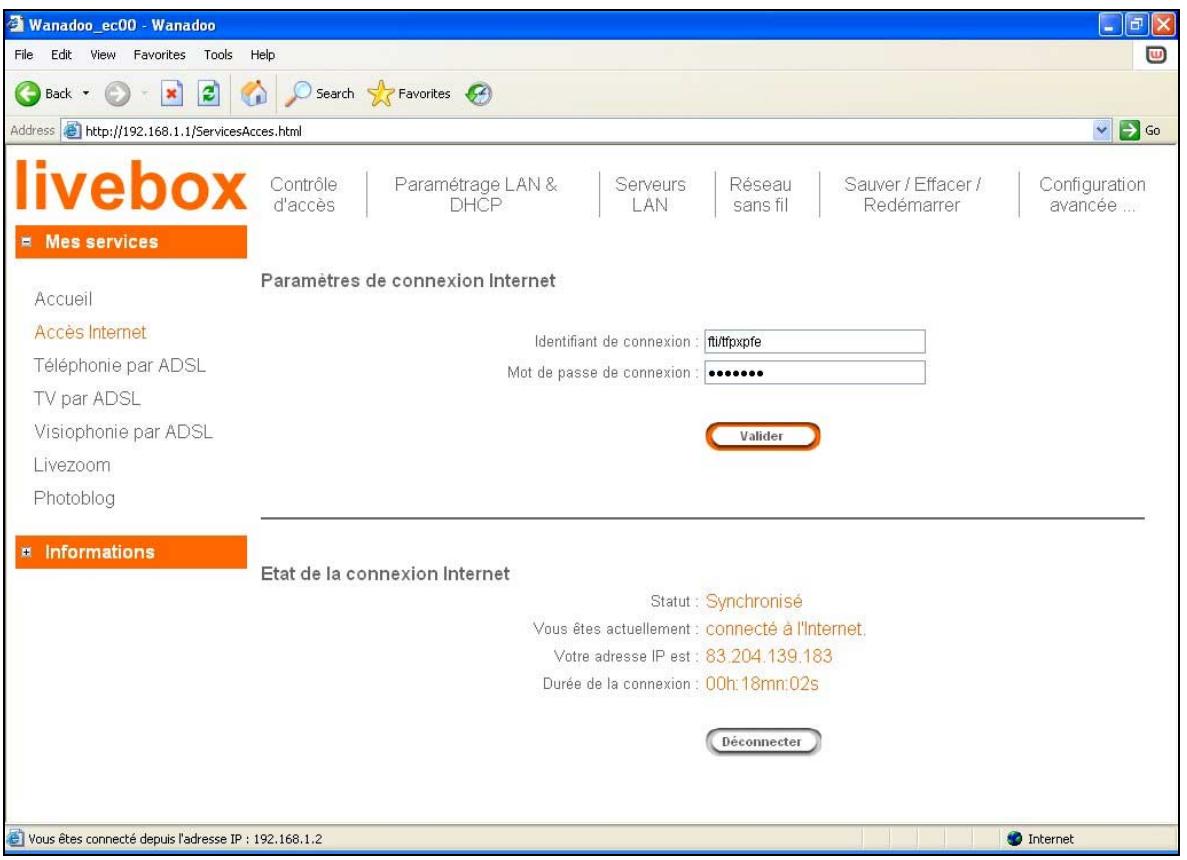Click the title bar Wanadoo window icon

[15, 24]
